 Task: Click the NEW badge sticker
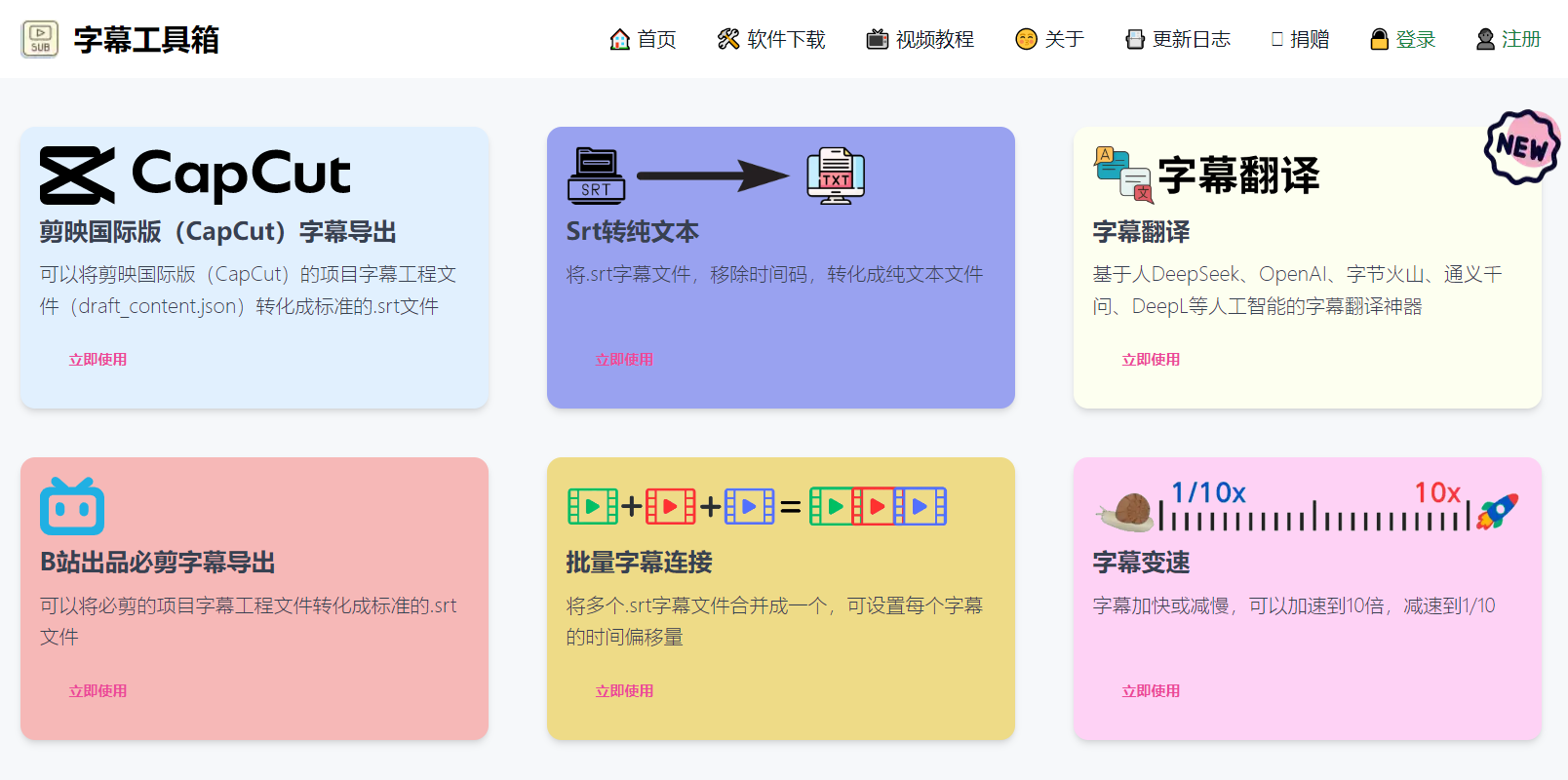point(1521,147)
